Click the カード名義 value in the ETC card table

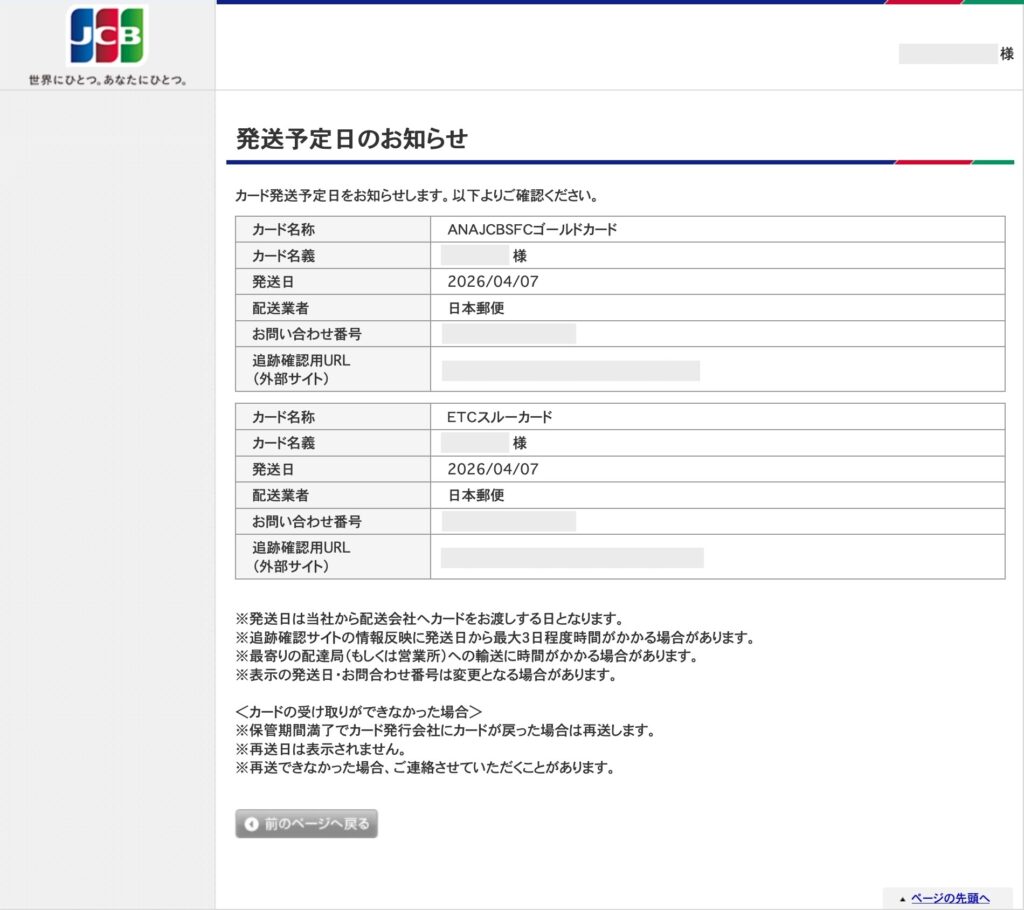click(x=484, y=443)
